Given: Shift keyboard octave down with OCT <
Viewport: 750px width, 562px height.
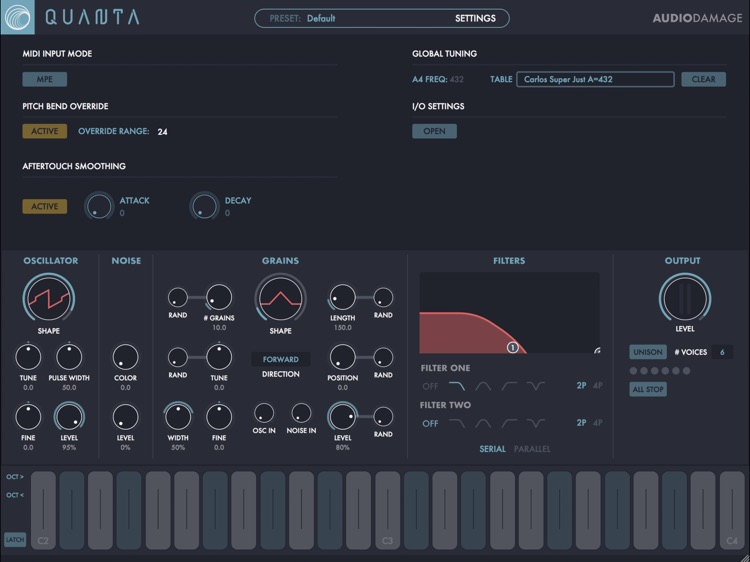Looking at the screenshot, I should pos(15,495).
